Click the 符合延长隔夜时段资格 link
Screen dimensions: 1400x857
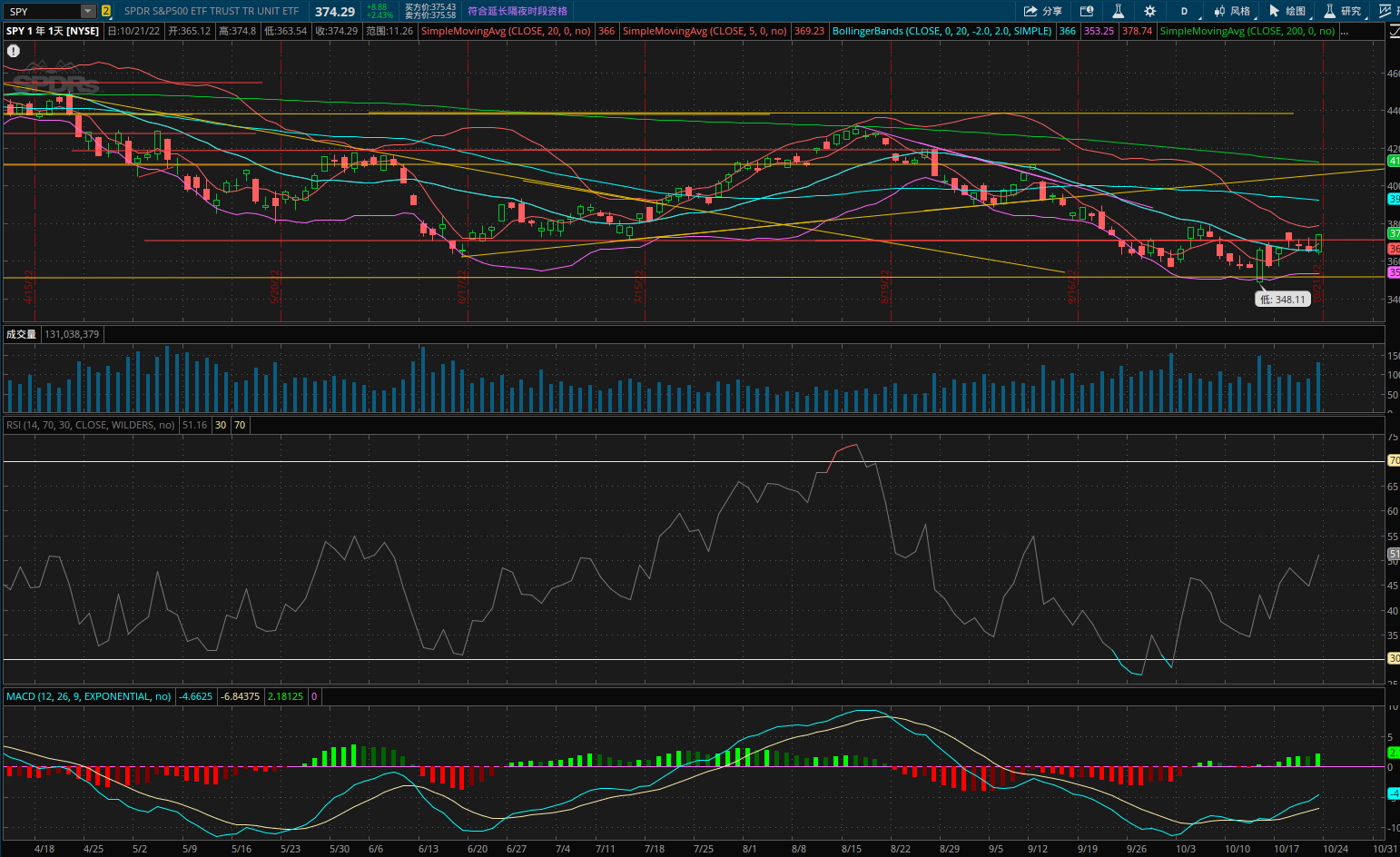(518, 11)
